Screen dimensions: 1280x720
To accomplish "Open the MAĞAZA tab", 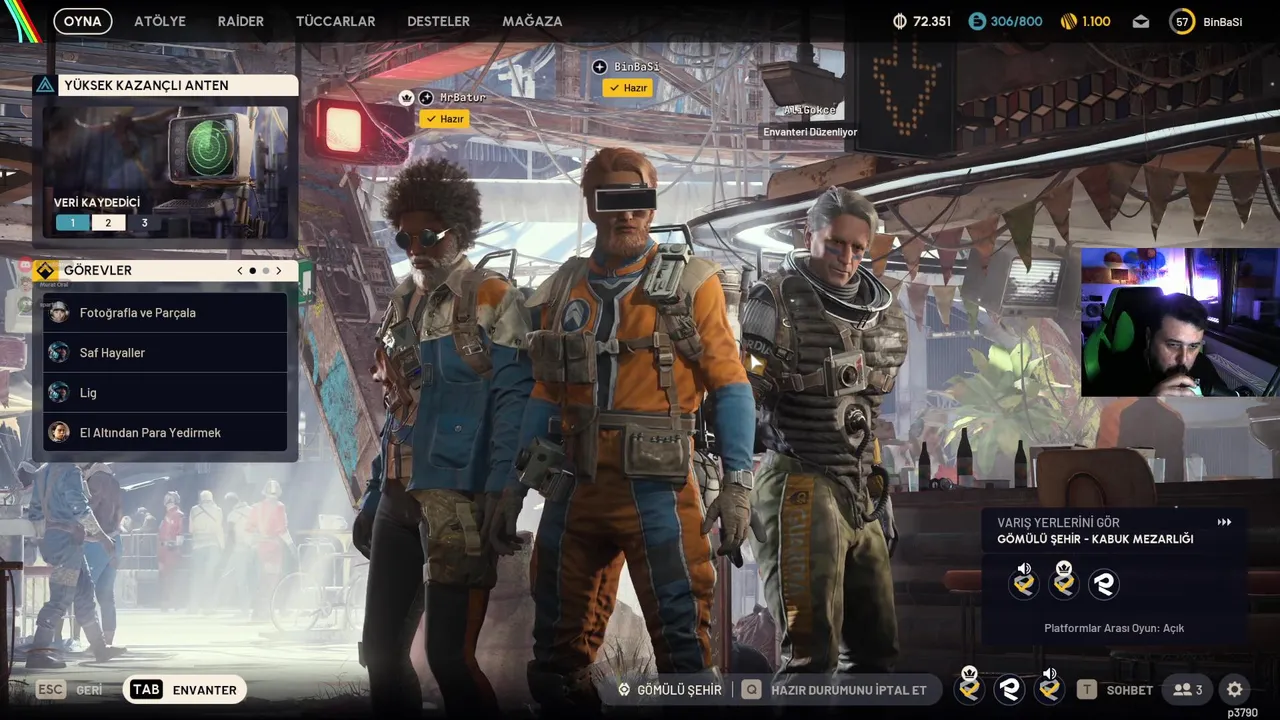I will point(532,21).
